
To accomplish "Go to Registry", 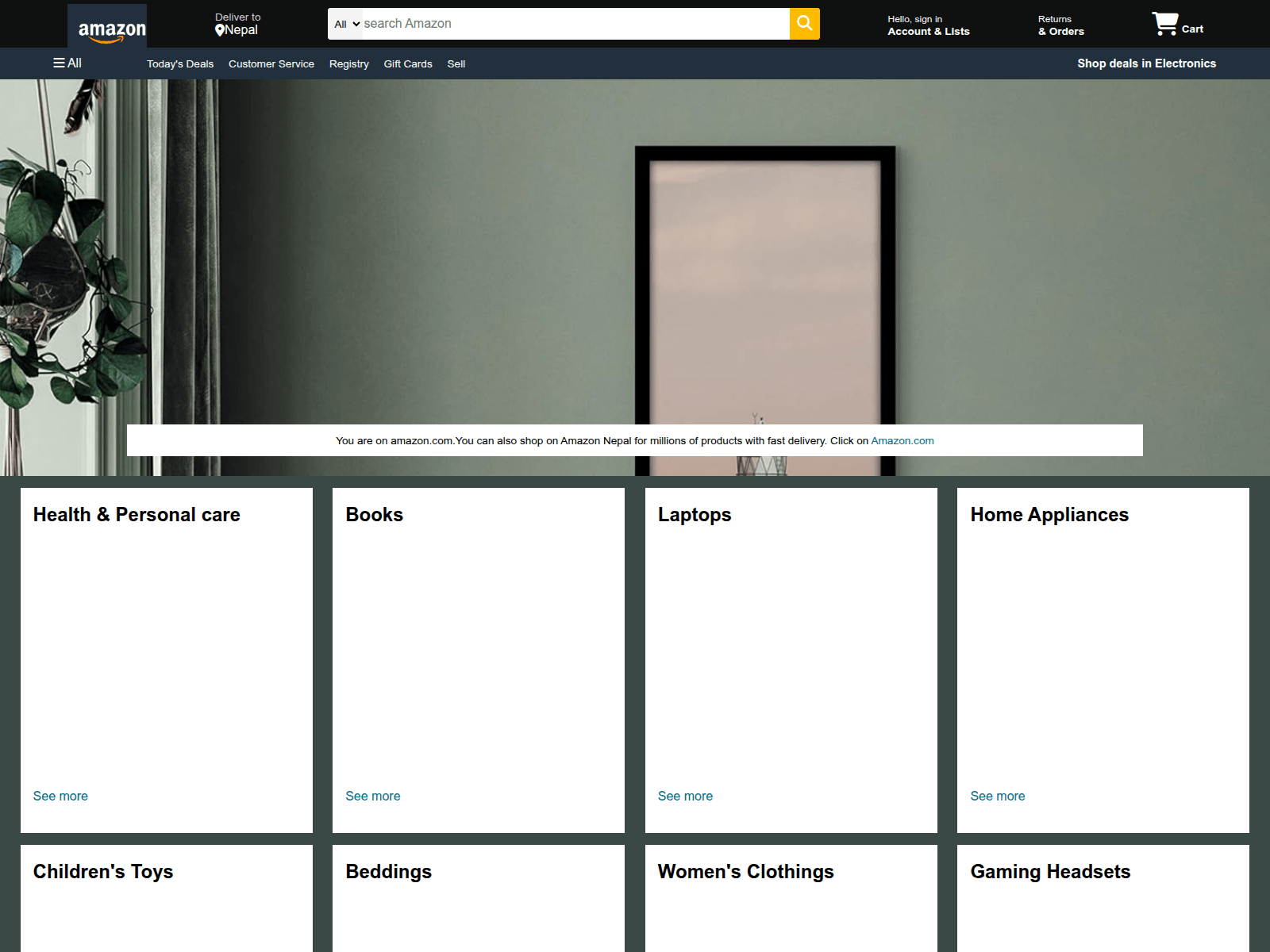I will (349, 64).
